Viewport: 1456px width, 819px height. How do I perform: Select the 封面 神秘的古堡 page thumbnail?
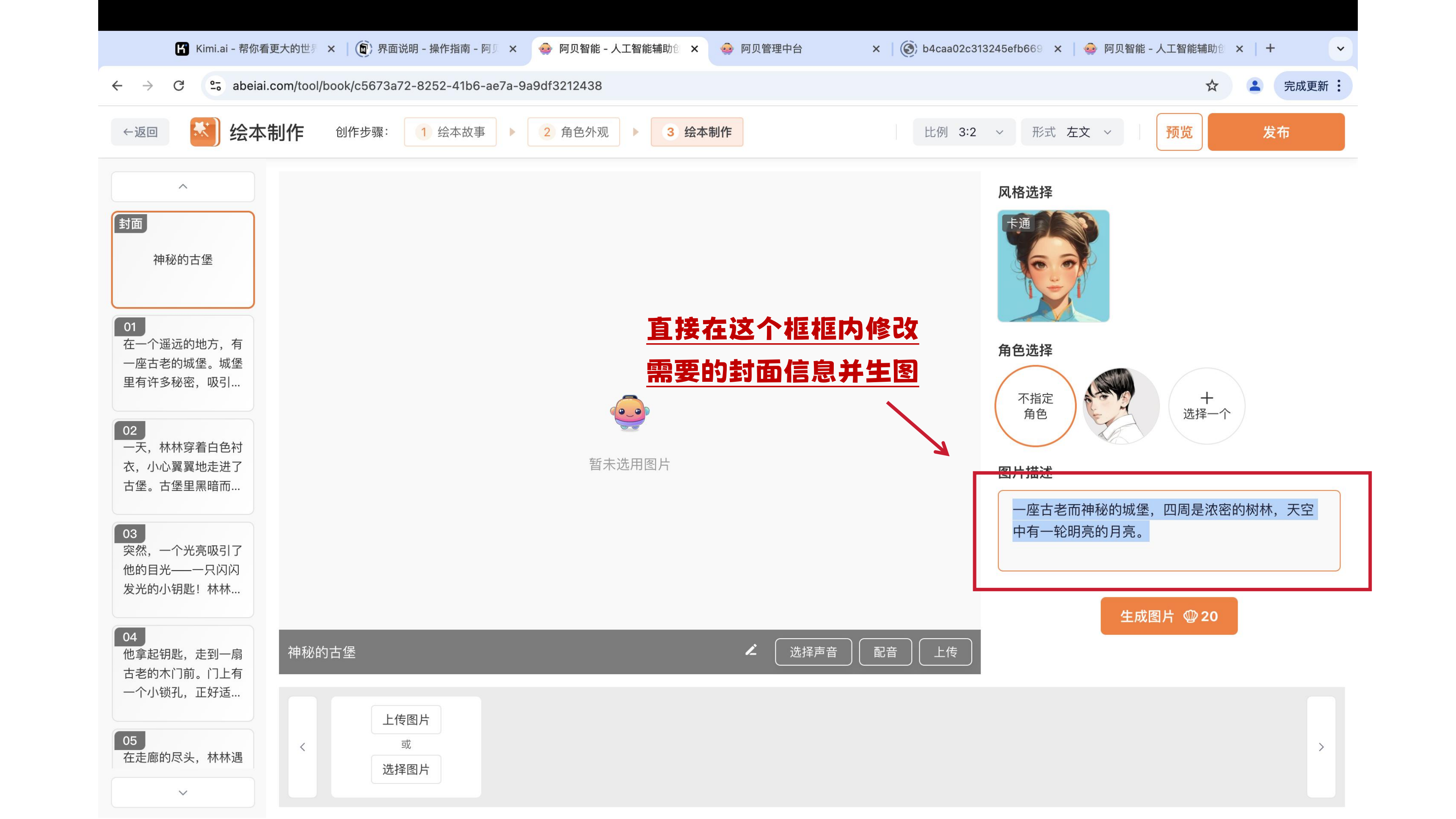point(183,260)
